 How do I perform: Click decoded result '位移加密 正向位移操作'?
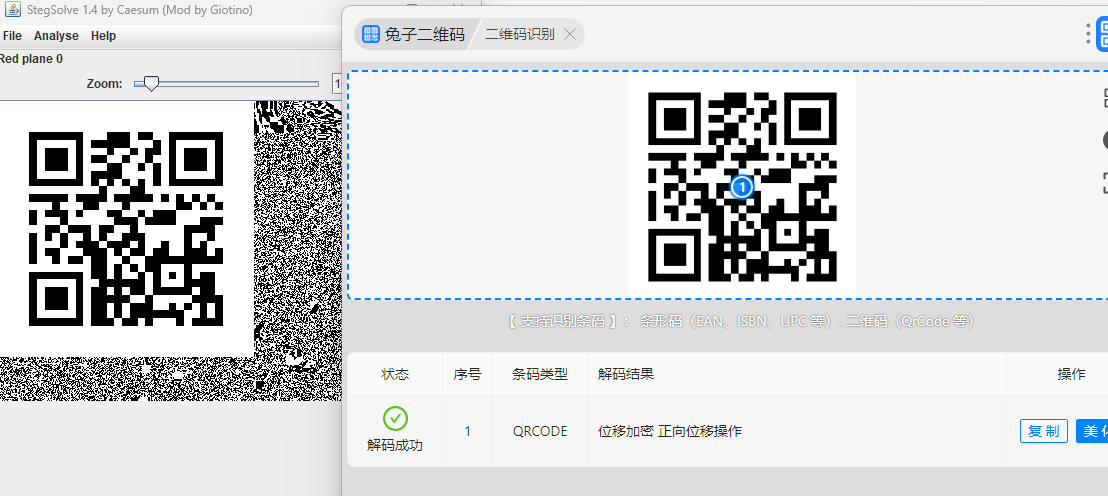click(x=670, y=431)
